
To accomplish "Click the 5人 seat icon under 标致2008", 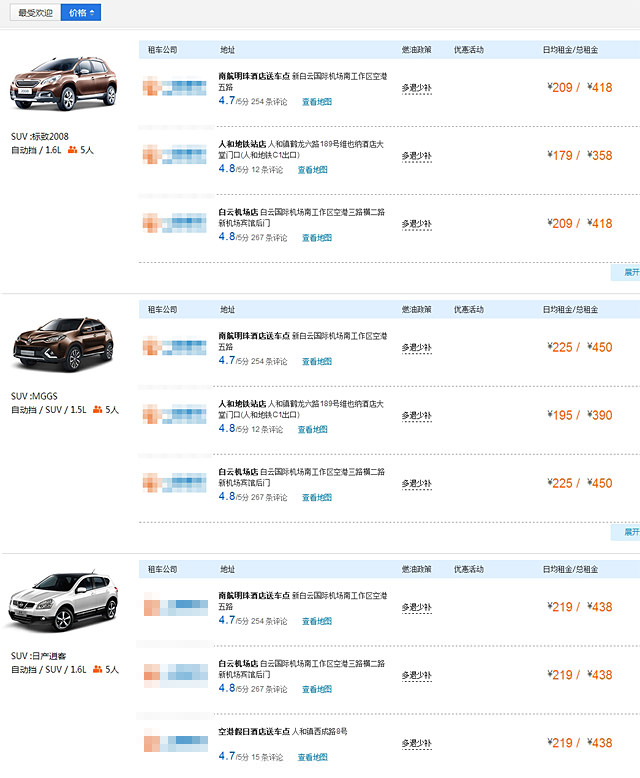I will click(71, 150).
